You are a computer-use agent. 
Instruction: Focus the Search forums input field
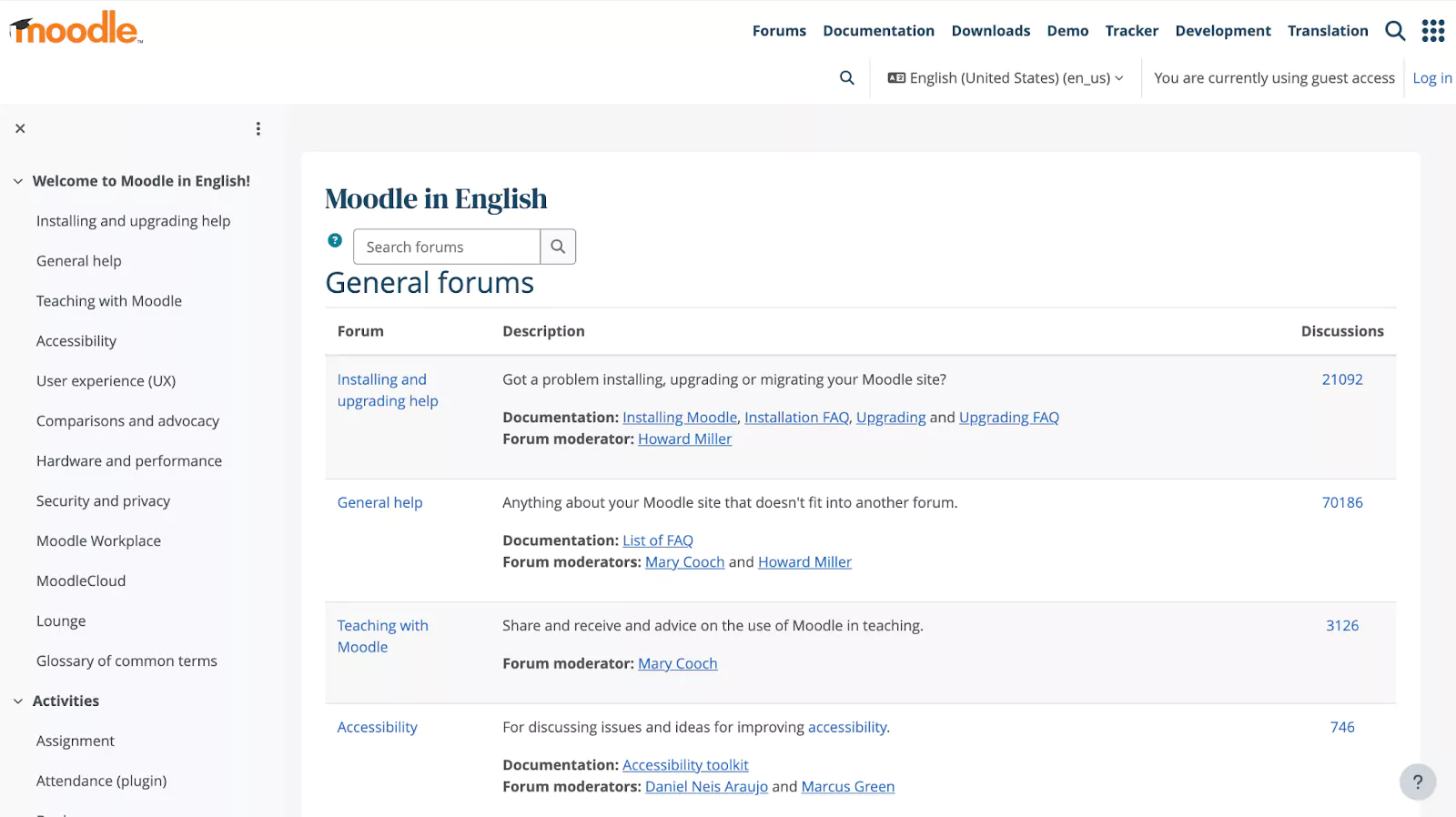point(447,247)
